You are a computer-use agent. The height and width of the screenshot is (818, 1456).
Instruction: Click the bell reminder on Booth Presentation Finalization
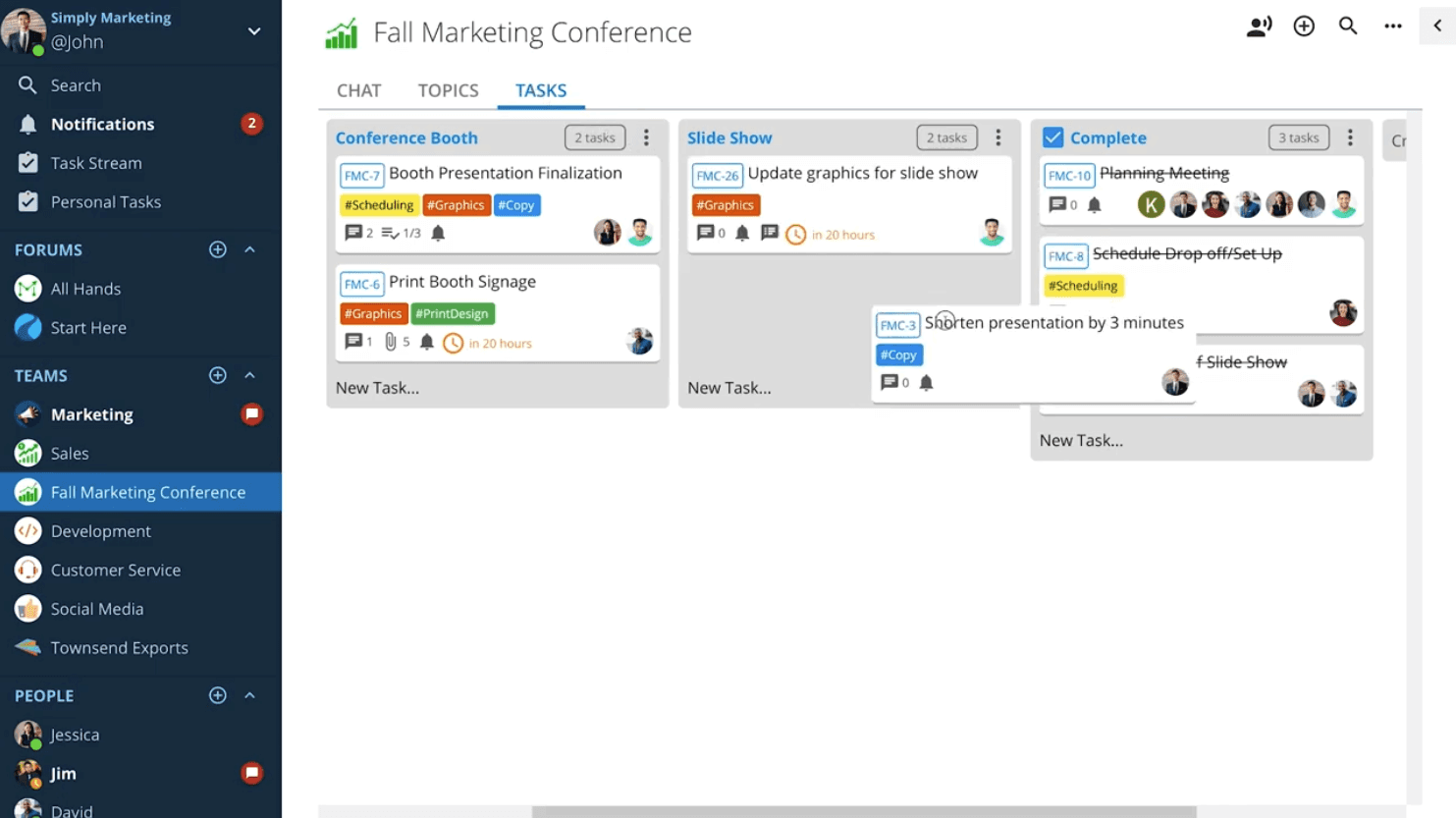tap(438, 233)
